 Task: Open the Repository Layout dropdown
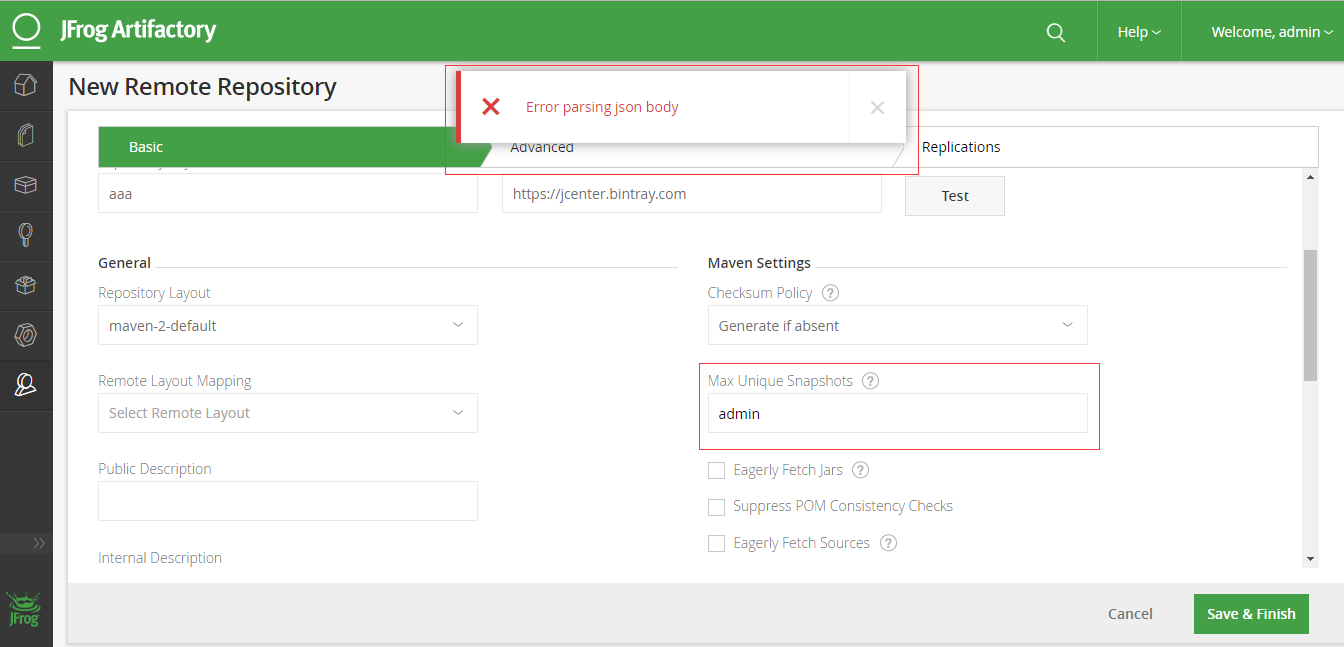pos(288,326)
